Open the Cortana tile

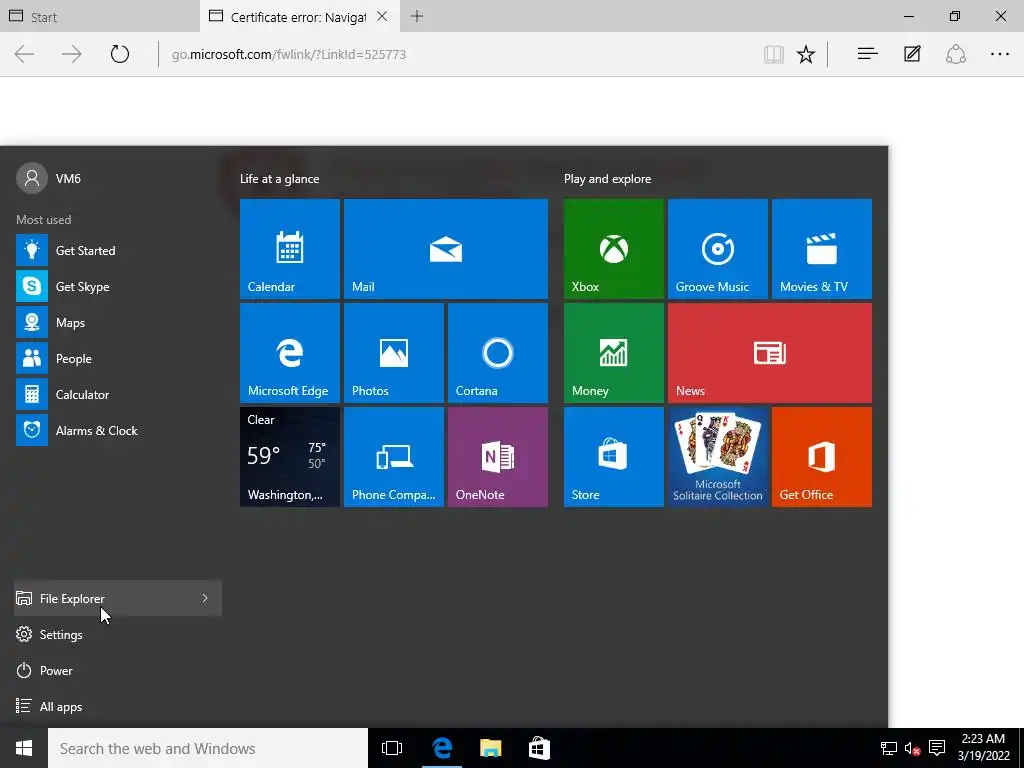coord(498,353)
